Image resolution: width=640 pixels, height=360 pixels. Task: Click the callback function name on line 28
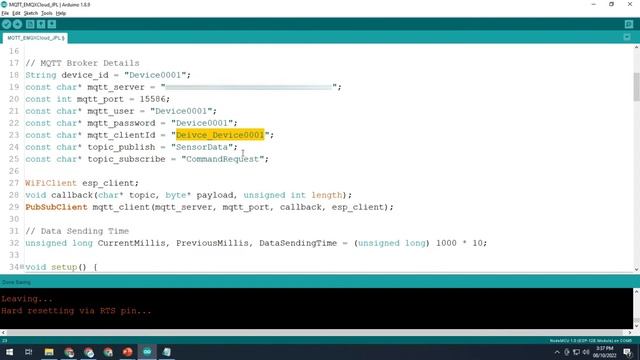pyautogui.click(x=72, y=195)
